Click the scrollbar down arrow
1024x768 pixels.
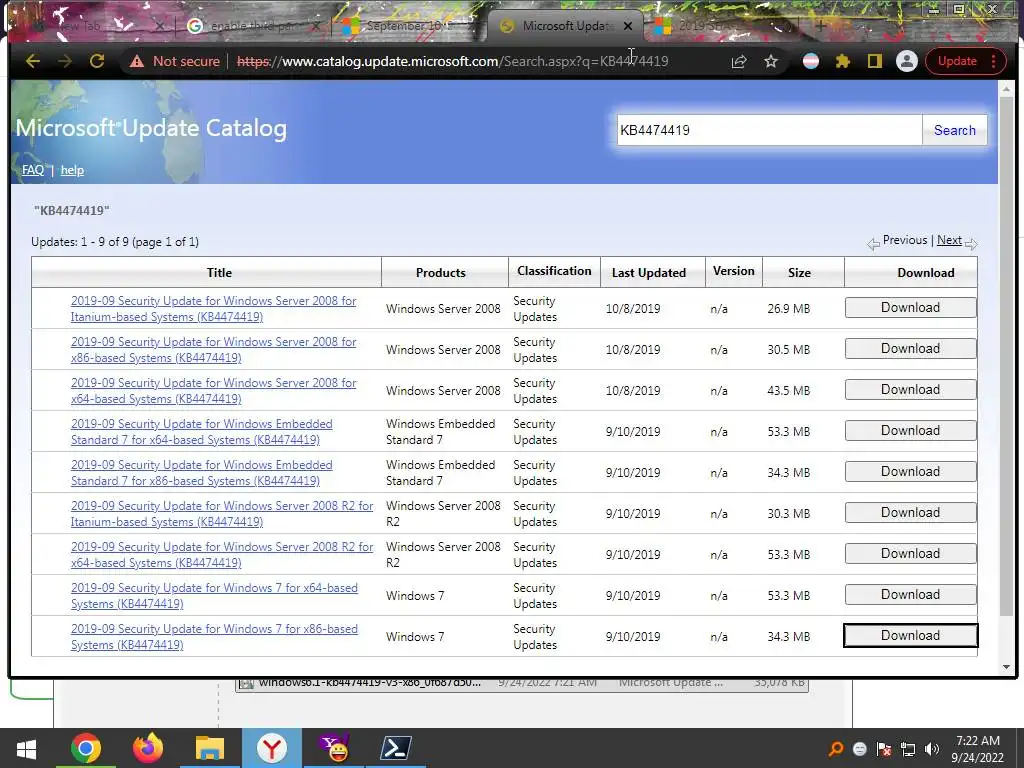pos(1006,667)
